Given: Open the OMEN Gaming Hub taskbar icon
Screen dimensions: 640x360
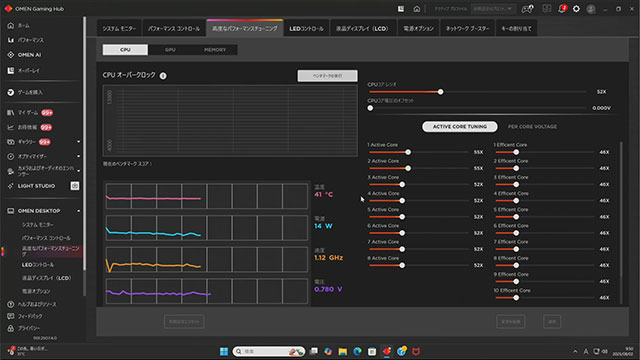Looking at the screenshot, I should pyautogui.click(x=387, y=351).
